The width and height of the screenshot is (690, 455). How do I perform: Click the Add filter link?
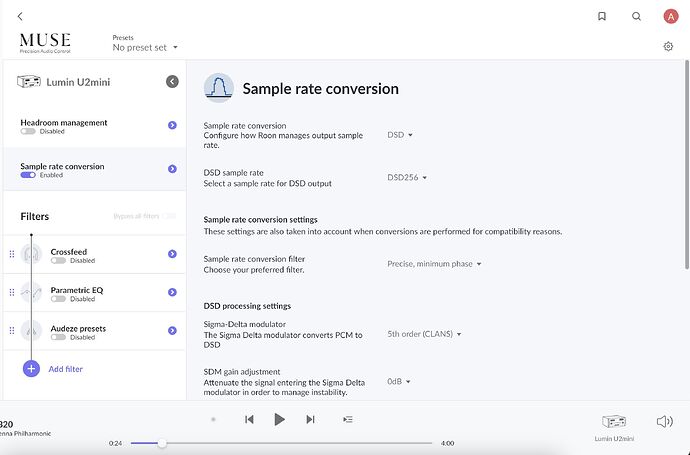66,369
